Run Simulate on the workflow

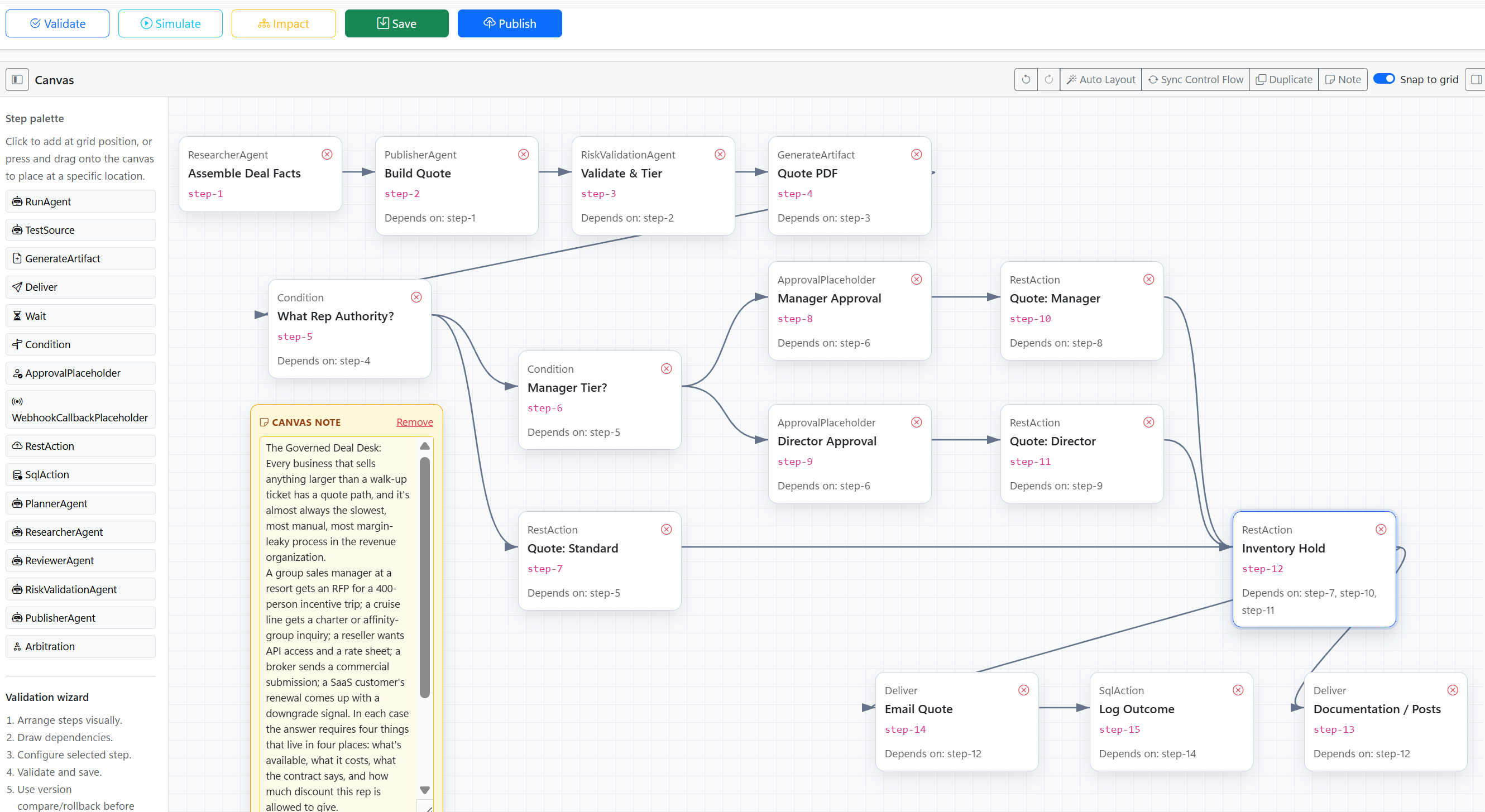170,23
